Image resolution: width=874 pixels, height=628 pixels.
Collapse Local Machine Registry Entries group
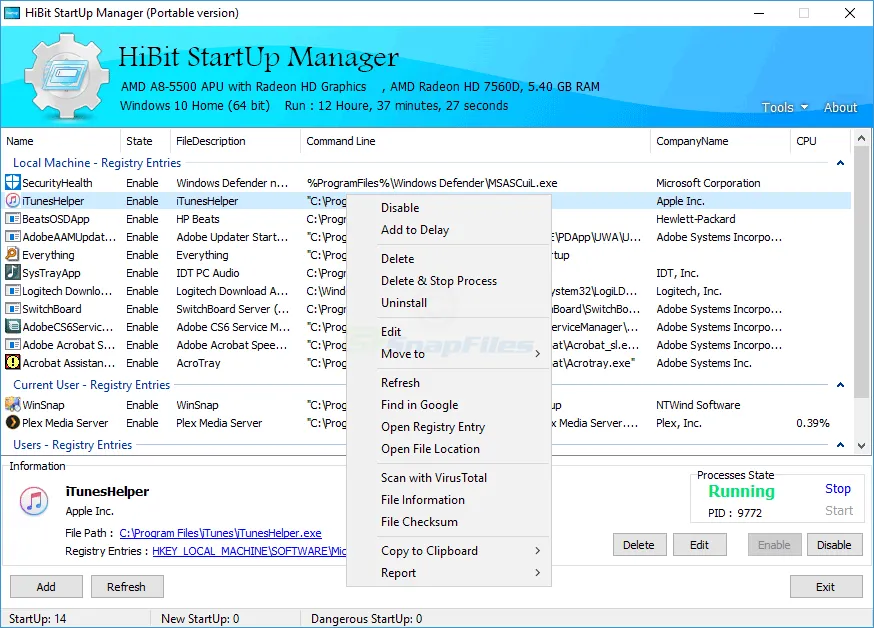point(841,163)
